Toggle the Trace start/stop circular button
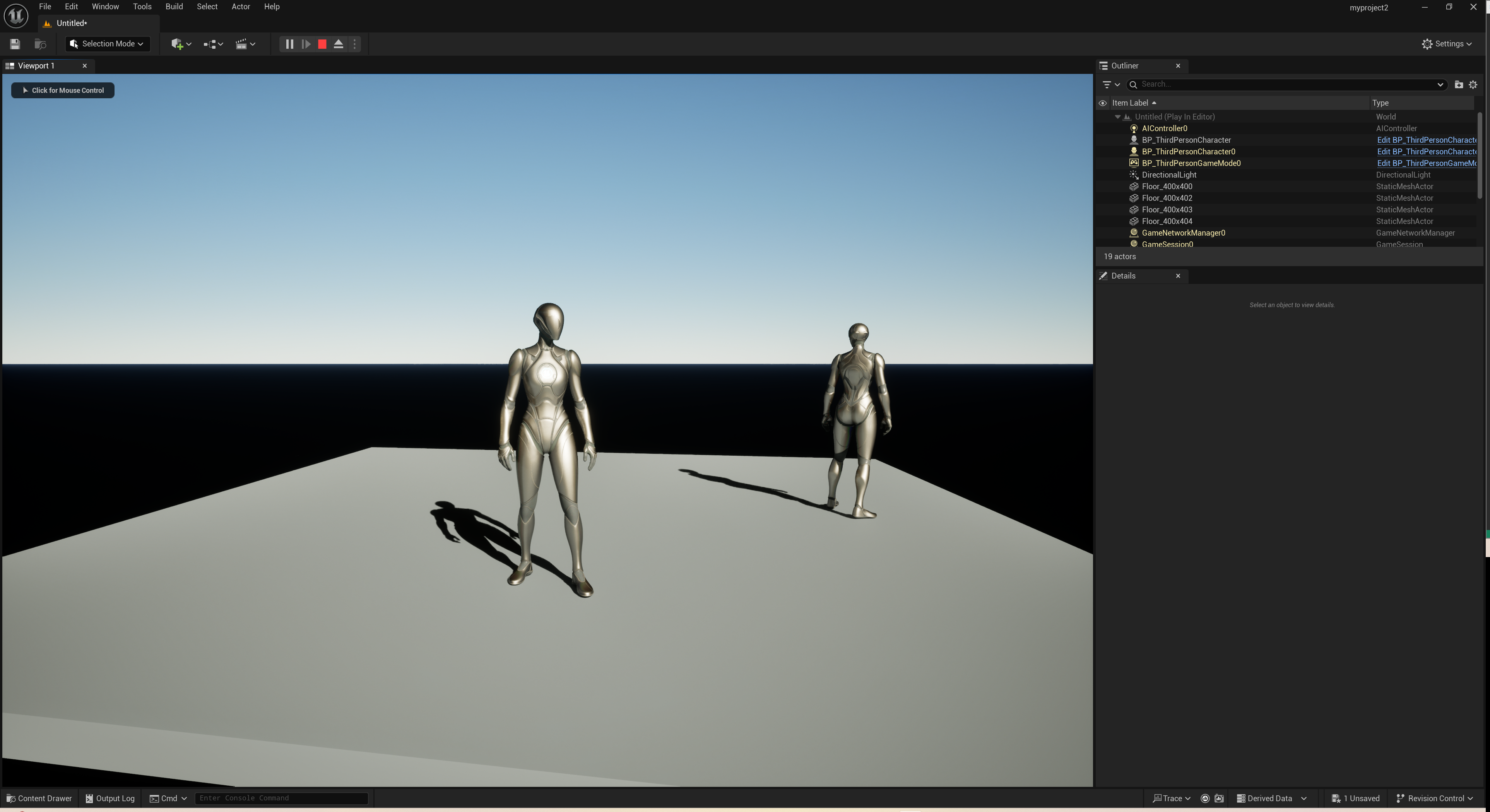Image resolution: width=1490 pixels, height=812 pixels. (1205, 798)
